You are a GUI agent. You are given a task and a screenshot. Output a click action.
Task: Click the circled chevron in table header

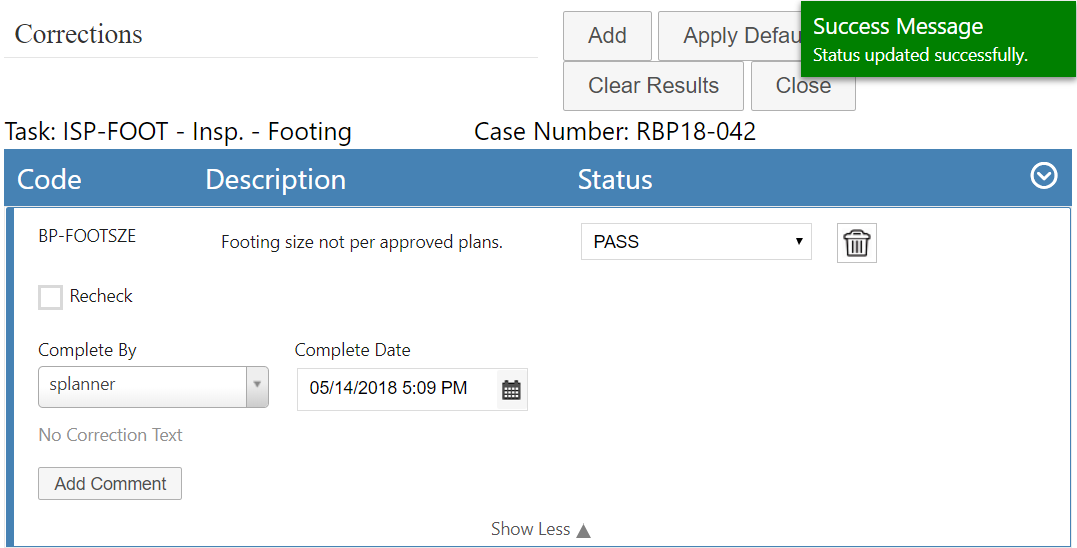(1043, 176)
